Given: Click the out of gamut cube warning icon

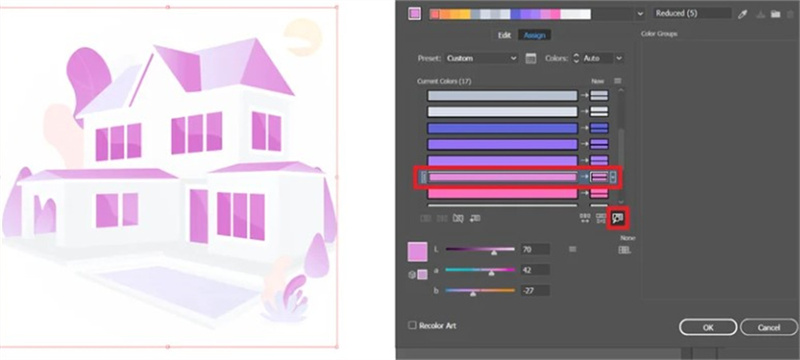Looking at the screenshot, I should [x=412, y=275].
